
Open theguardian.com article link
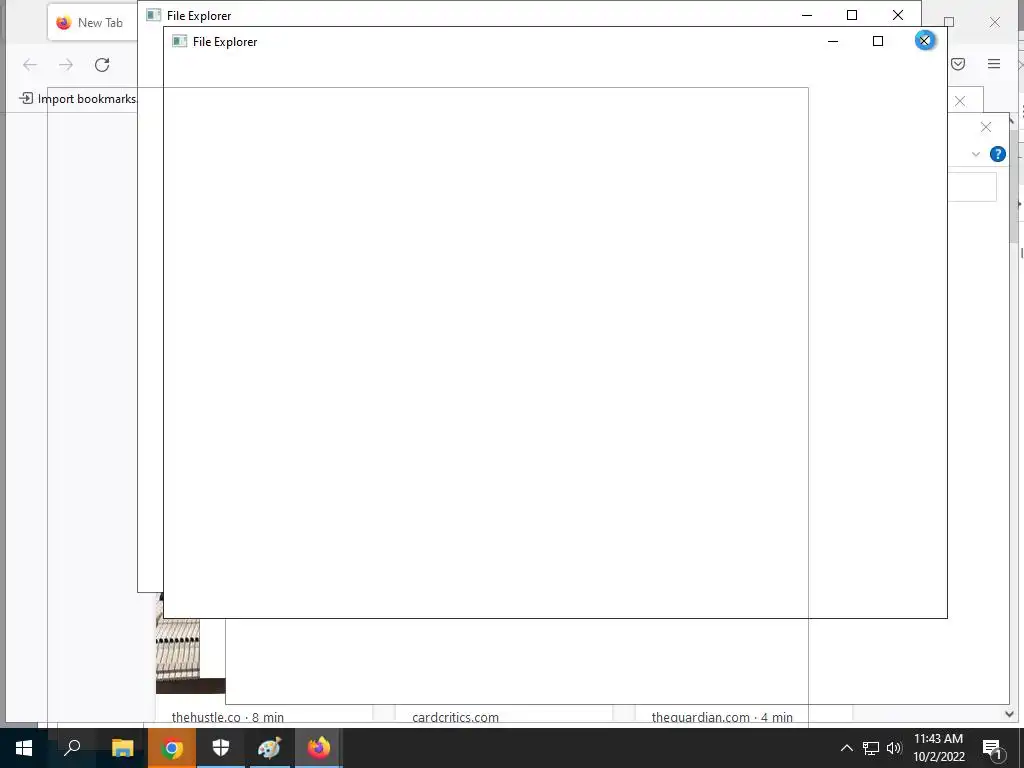722,717
